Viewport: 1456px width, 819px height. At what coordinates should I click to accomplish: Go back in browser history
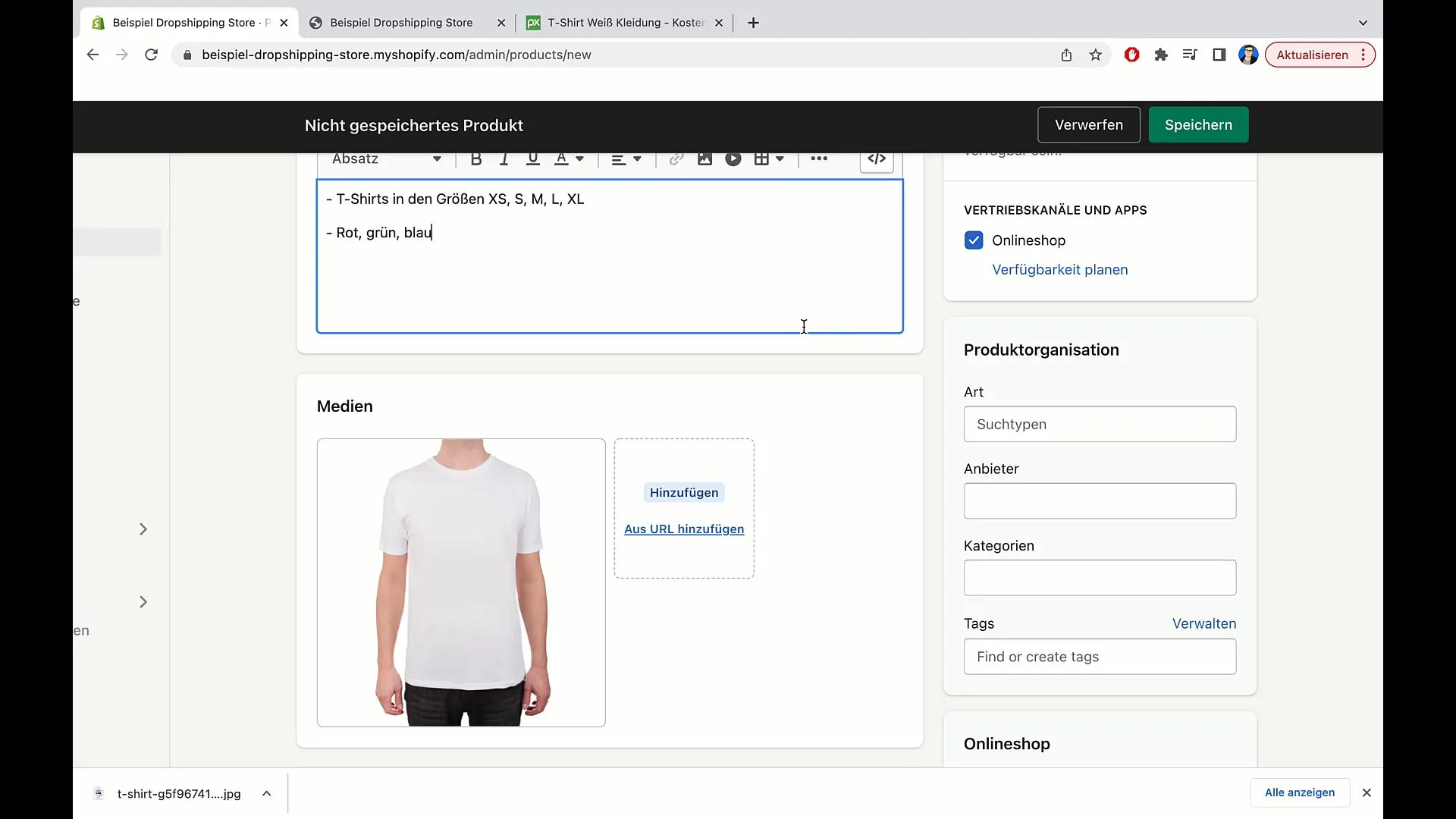point(93,55)
